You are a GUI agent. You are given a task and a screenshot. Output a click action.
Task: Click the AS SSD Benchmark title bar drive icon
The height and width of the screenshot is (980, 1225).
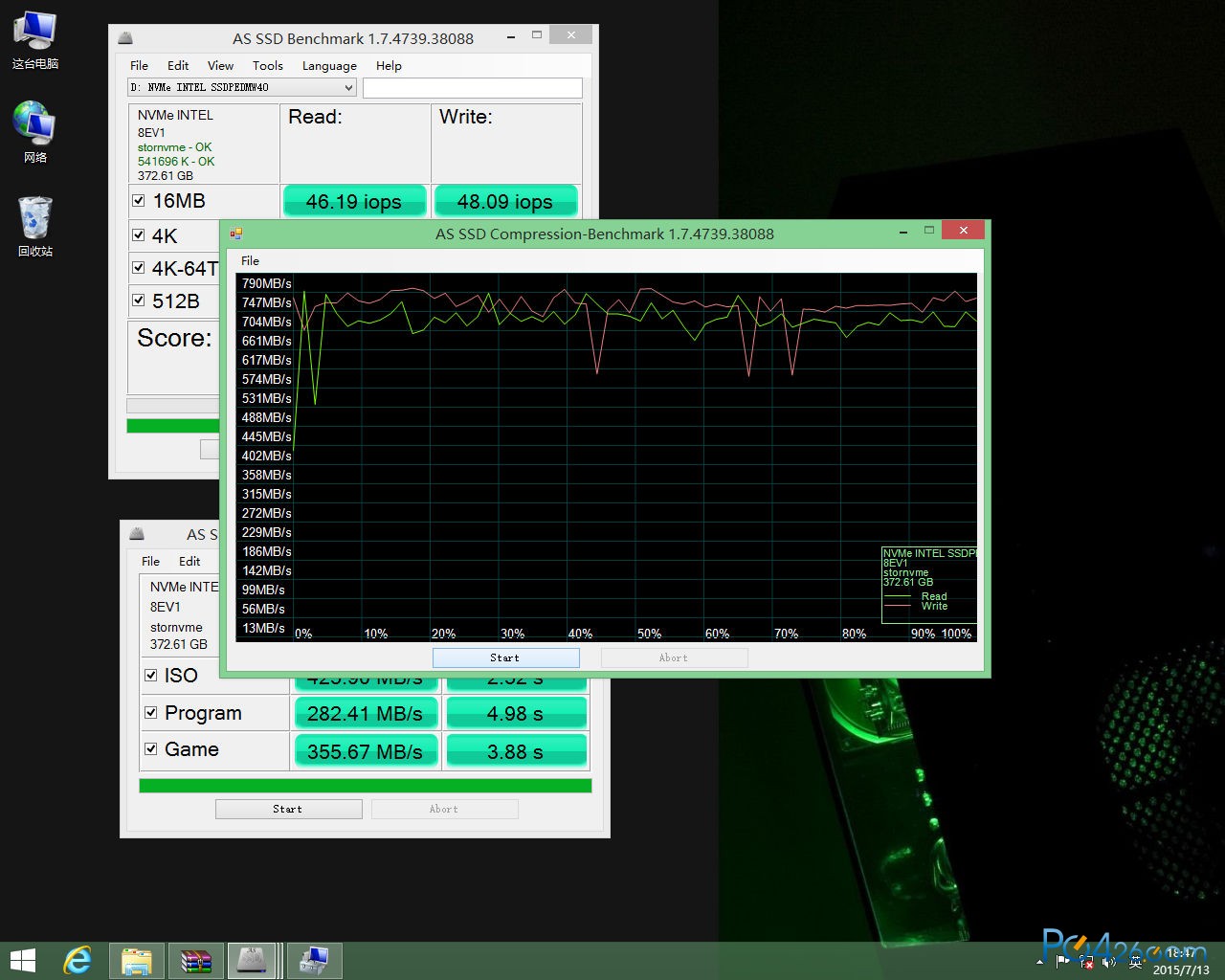125,38
